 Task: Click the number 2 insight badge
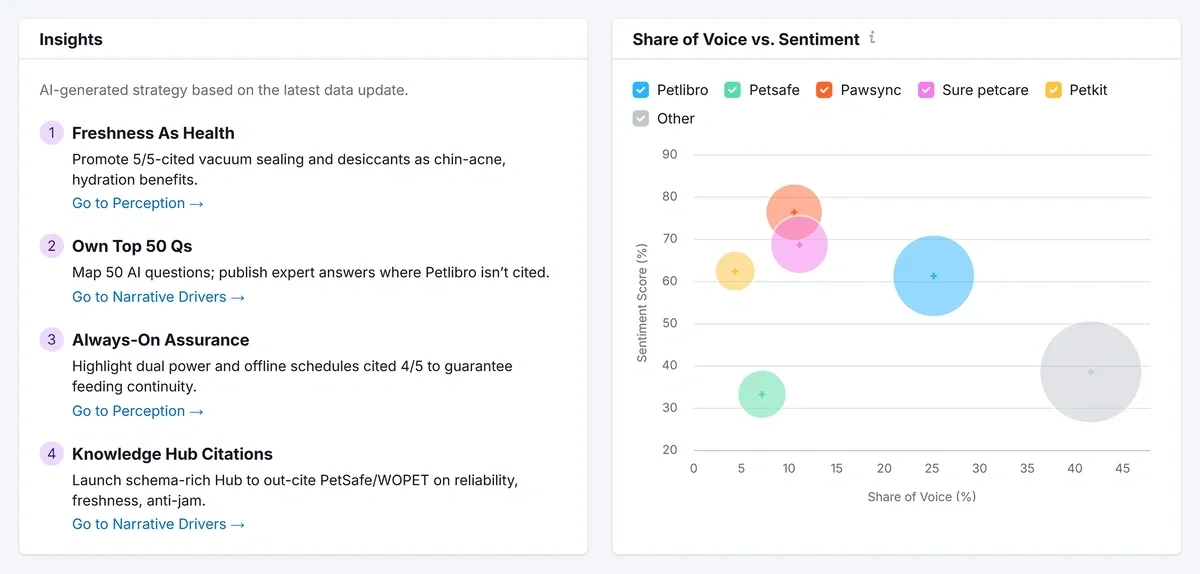click(51, 246)
